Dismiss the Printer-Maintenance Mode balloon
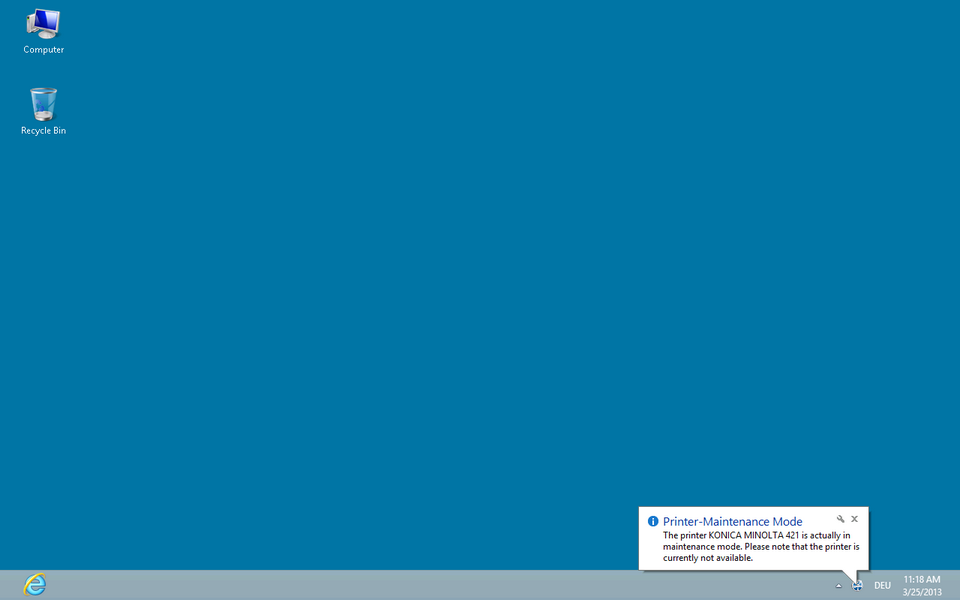This screenshot has width=960, height=600. pyautogui.click(x=855, y=519)
